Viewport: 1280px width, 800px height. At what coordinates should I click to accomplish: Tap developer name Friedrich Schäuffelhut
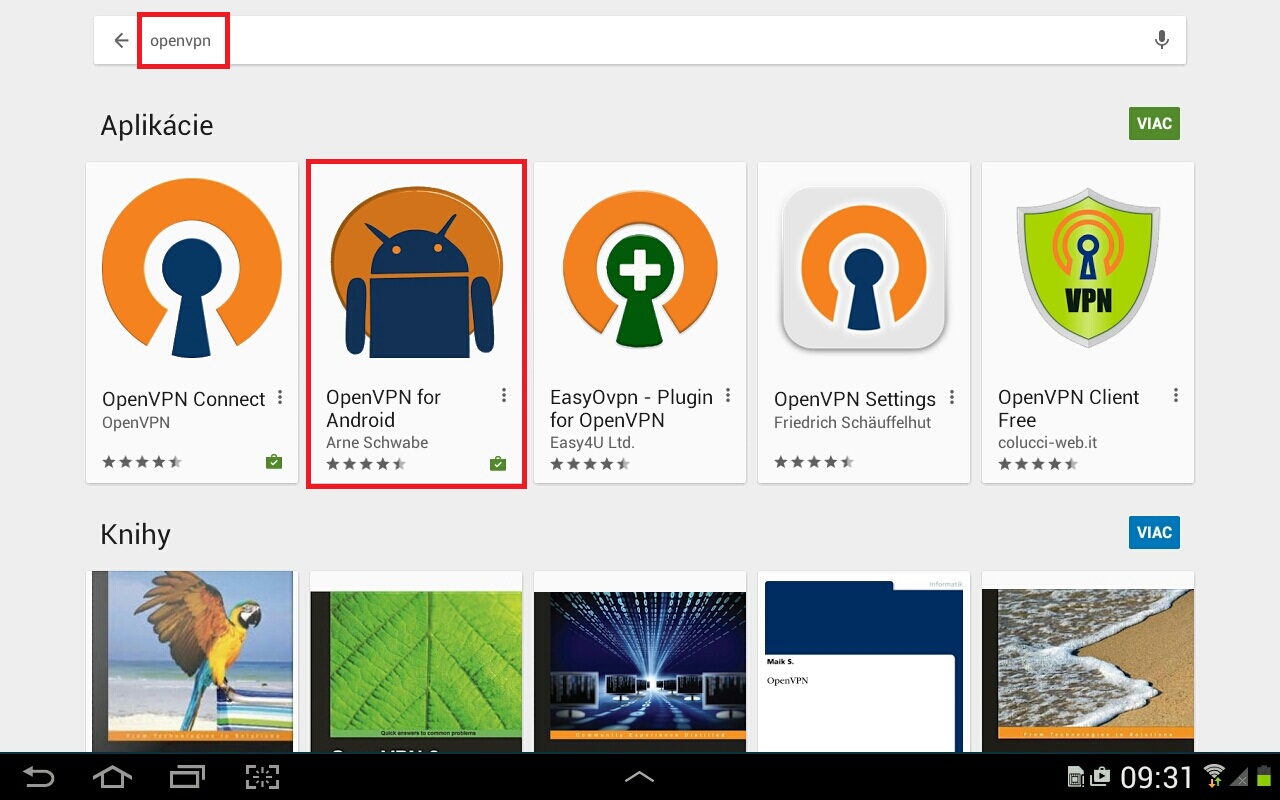point(852,422)
